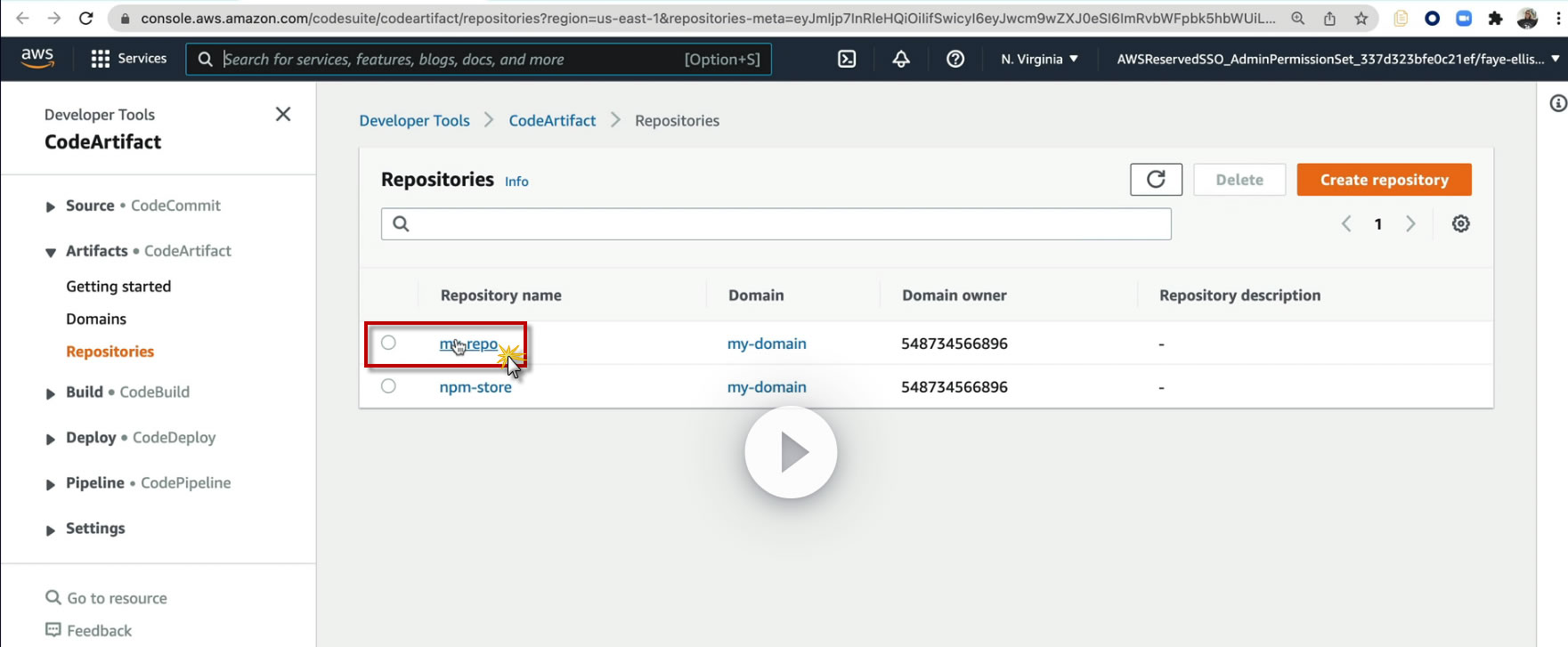Screen dimensions: 1568x647
Task: Click CodeArtifact breadcrumb
Action: point(552,120)
